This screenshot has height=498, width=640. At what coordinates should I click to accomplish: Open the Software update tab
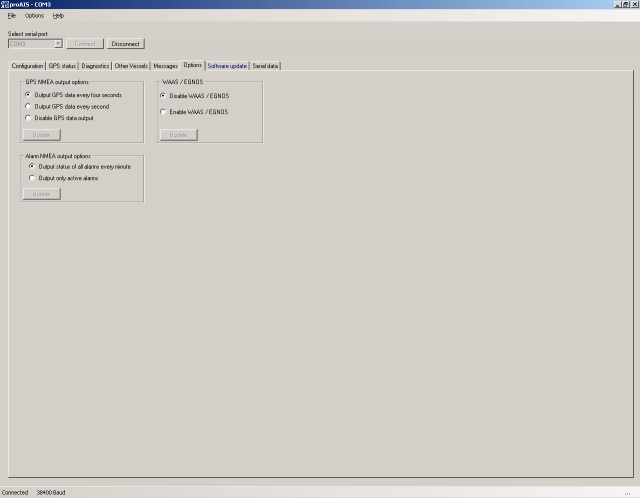click(227, 66)
